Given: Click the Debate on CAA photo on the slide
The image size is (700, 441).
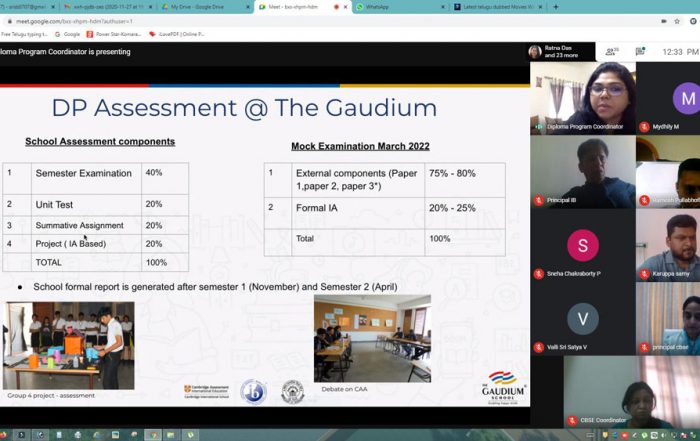Looking at the screenshot, I should (372, 338).
